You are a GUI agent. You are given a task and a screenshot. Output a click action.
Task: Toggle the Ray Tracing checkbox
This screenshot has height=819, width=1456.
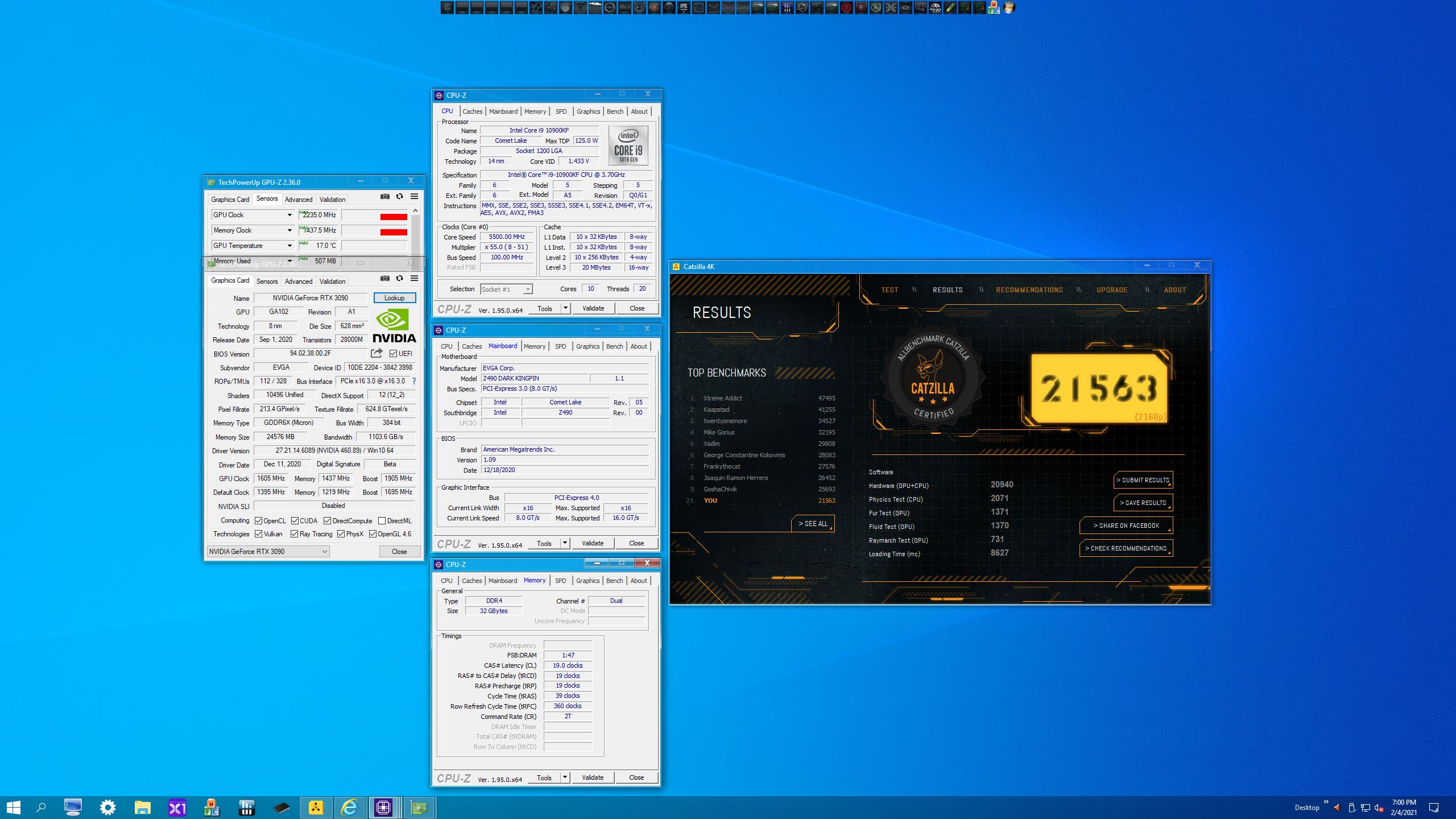coord(294,533)
